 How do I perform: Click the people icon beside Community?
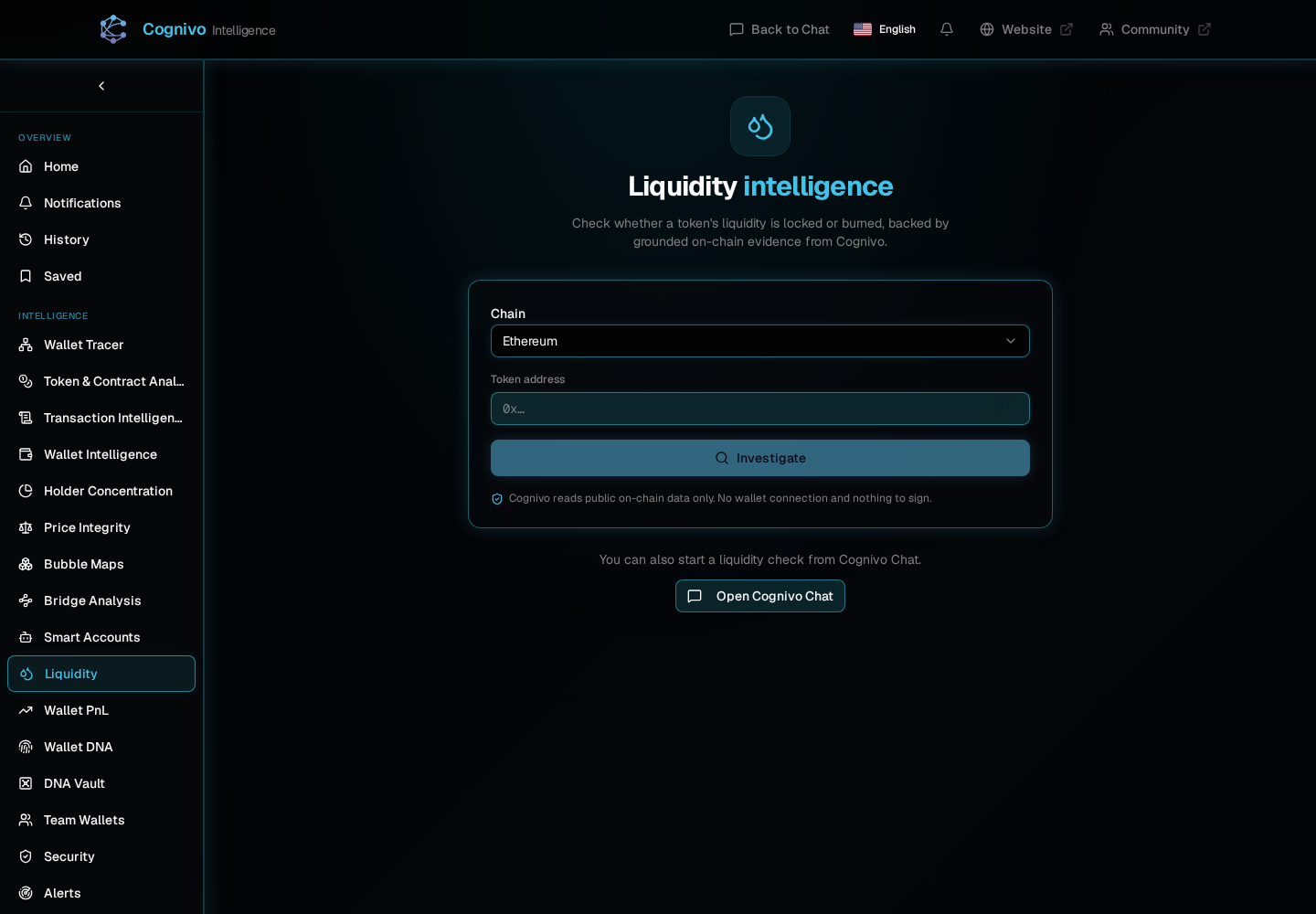(x=1107, y=29)
